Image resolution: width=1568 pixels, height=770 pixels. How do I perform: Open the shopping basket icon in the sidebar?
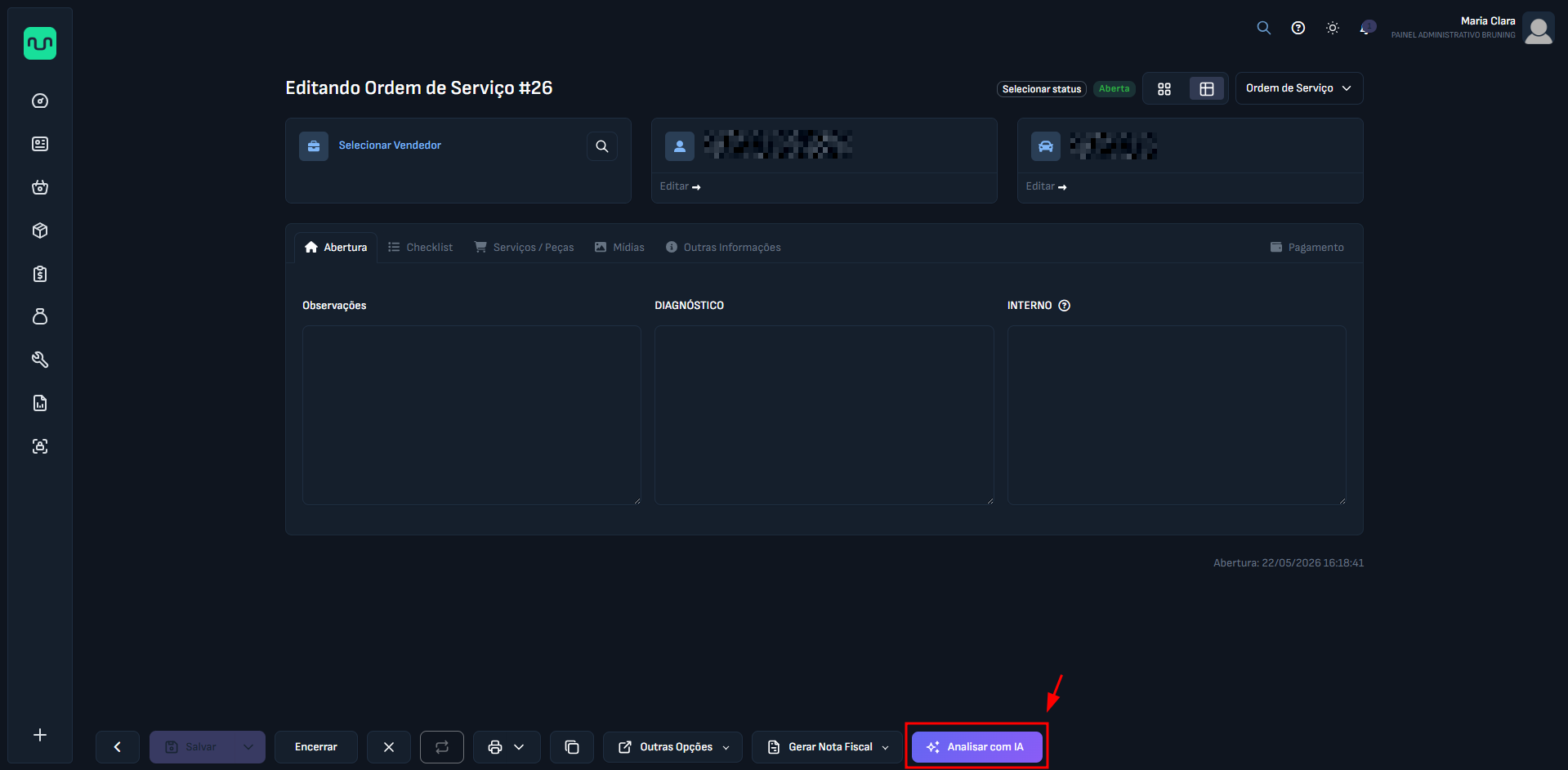(x=40, y=187)
